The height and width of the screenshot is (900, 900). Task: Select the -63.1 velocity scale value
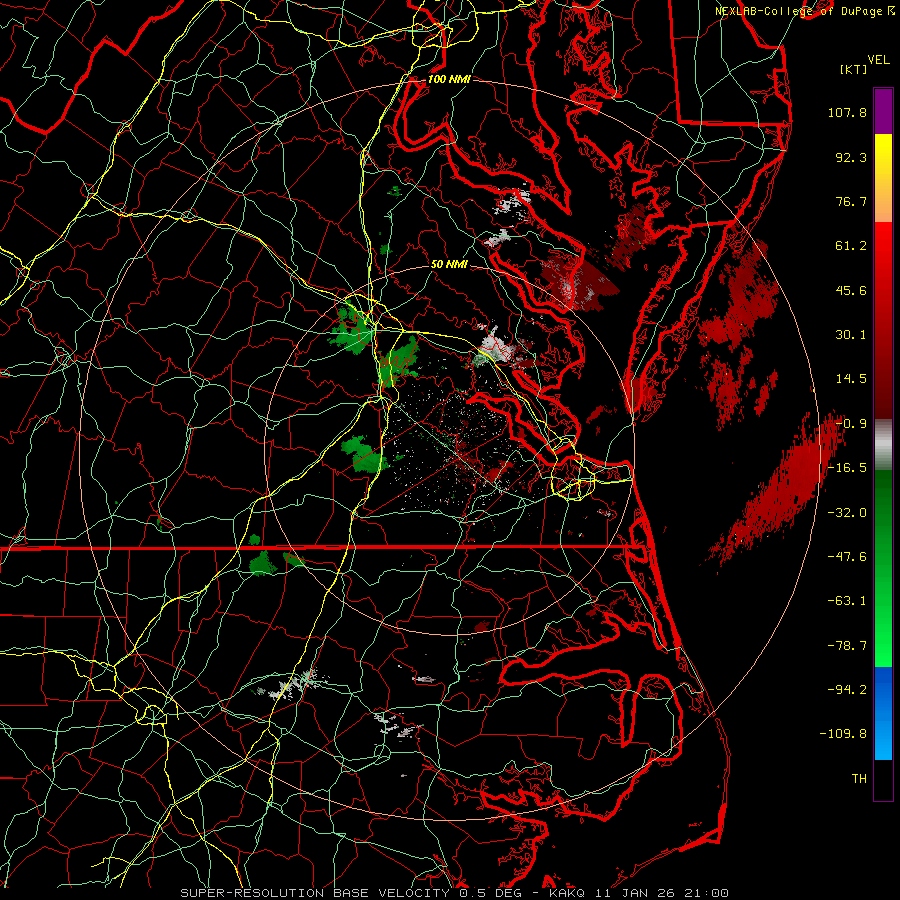(847, 601)
